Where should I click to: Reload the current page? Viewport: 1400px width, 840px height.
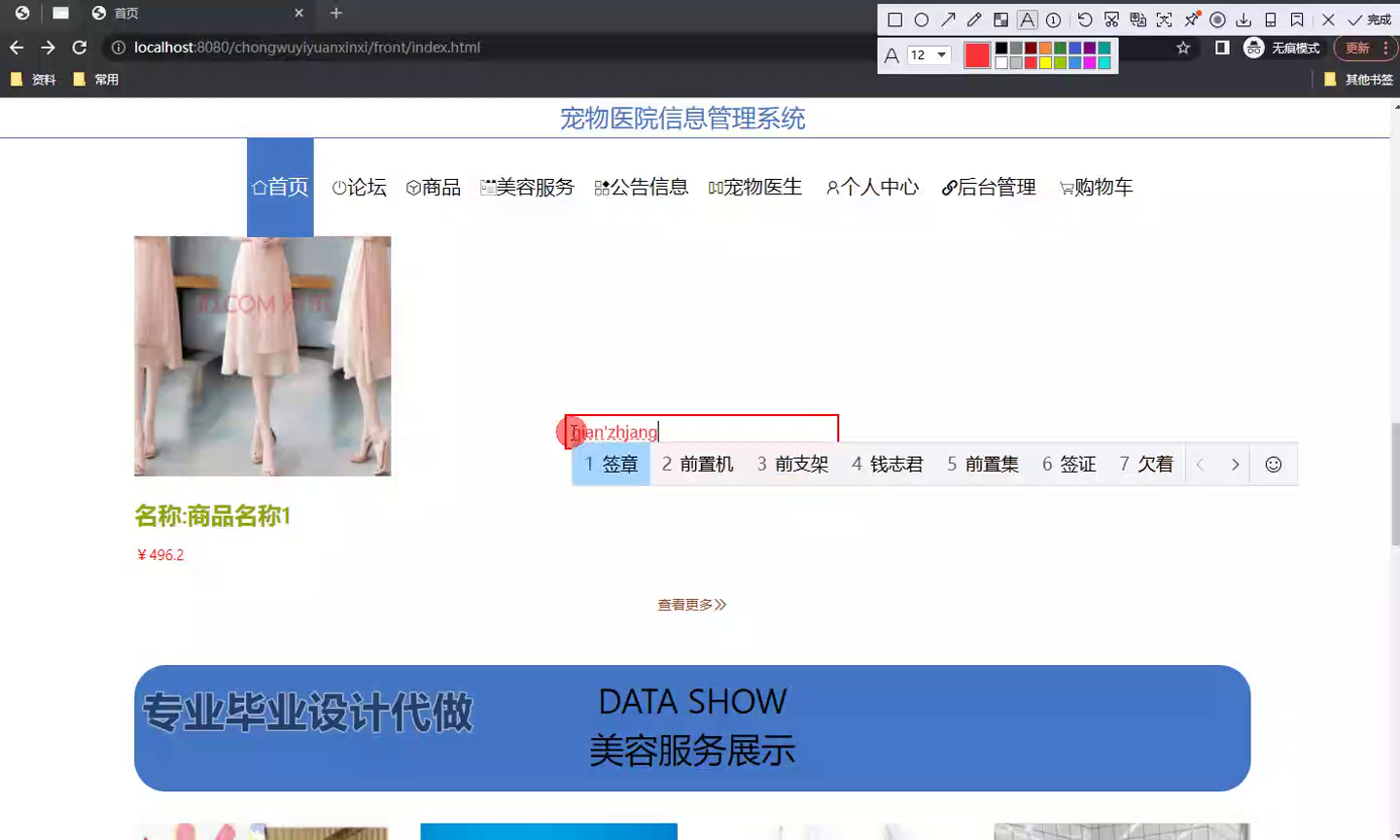[x=80, y=48]
